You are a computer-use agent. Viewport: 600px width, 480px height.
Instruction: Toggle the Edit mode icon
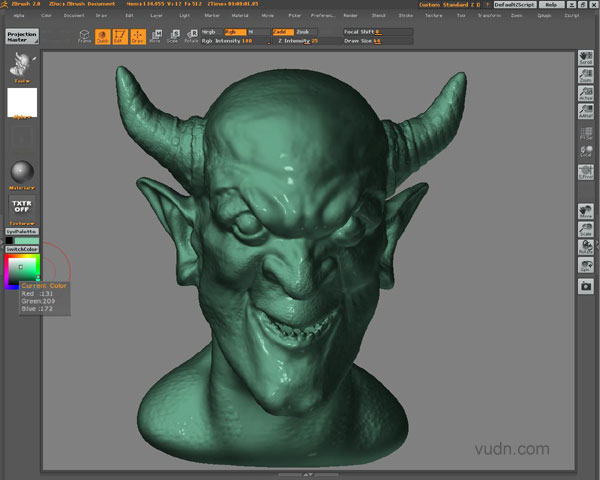[120, 37]
